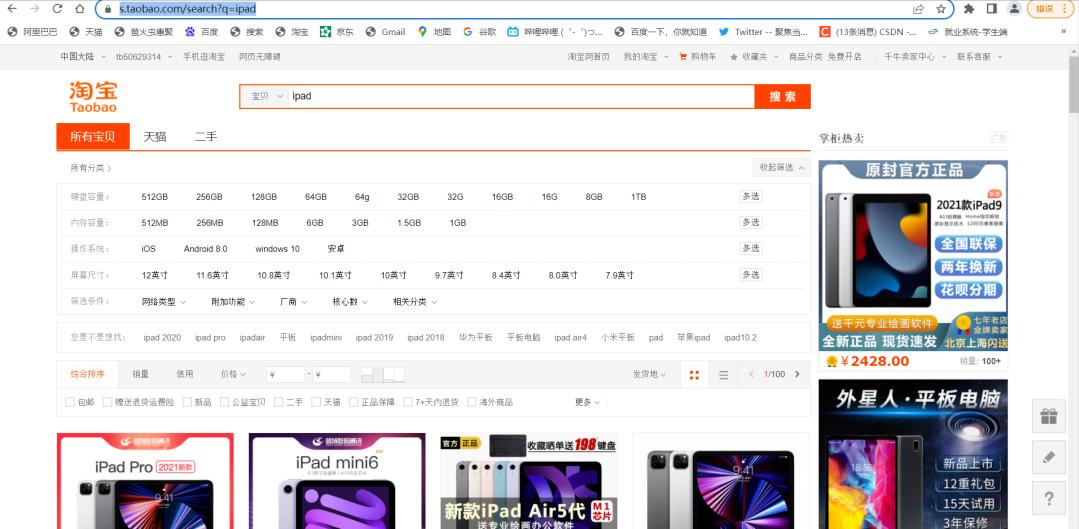The width and height of the screenshot is (1079, 529).
Task: Open the 京东 bookmark
Action: [x=336, y=32]
